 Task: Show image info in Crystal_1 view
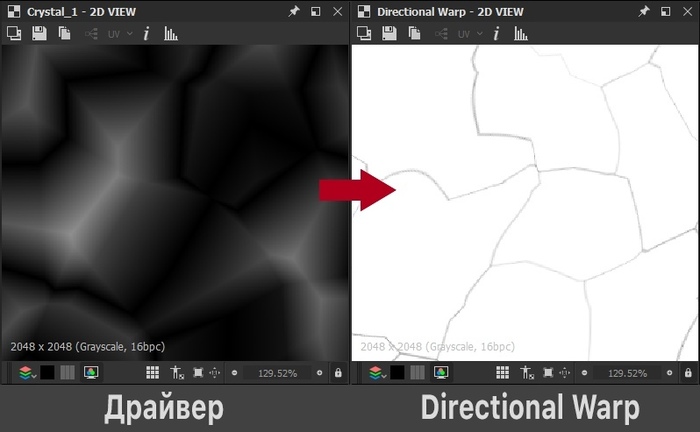(x=145, y=33)
